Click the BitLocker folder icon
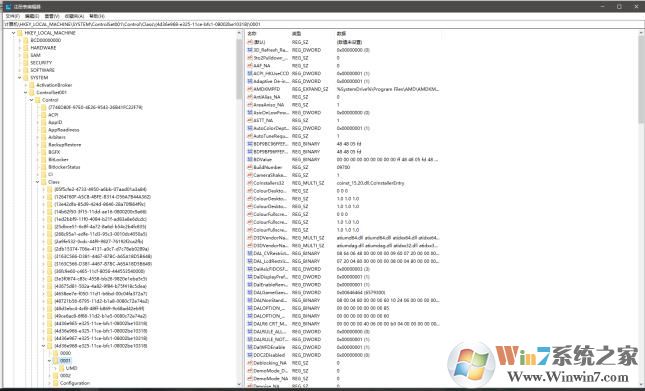Viewport: 645px width, 391px height. pyautogui.click(x=44, y=160)
